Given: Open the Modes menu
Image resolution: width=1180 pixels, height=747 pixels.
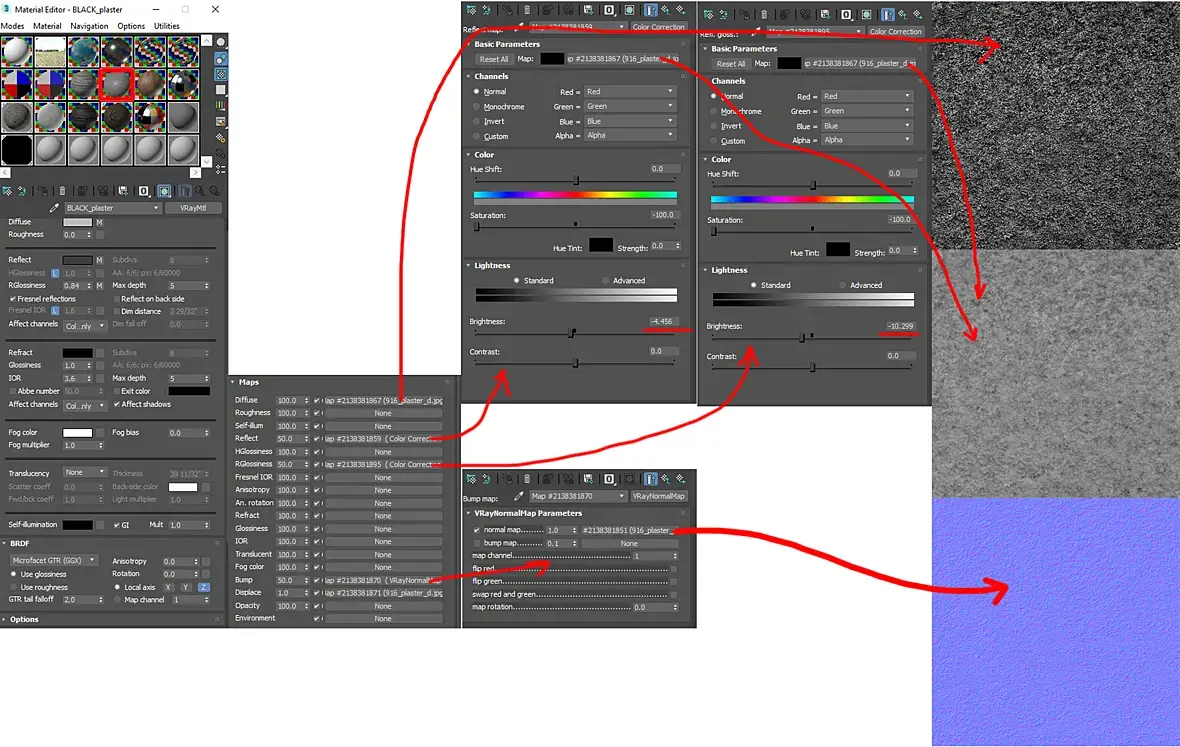Looking at the screenshot, I should pos(12,26).
